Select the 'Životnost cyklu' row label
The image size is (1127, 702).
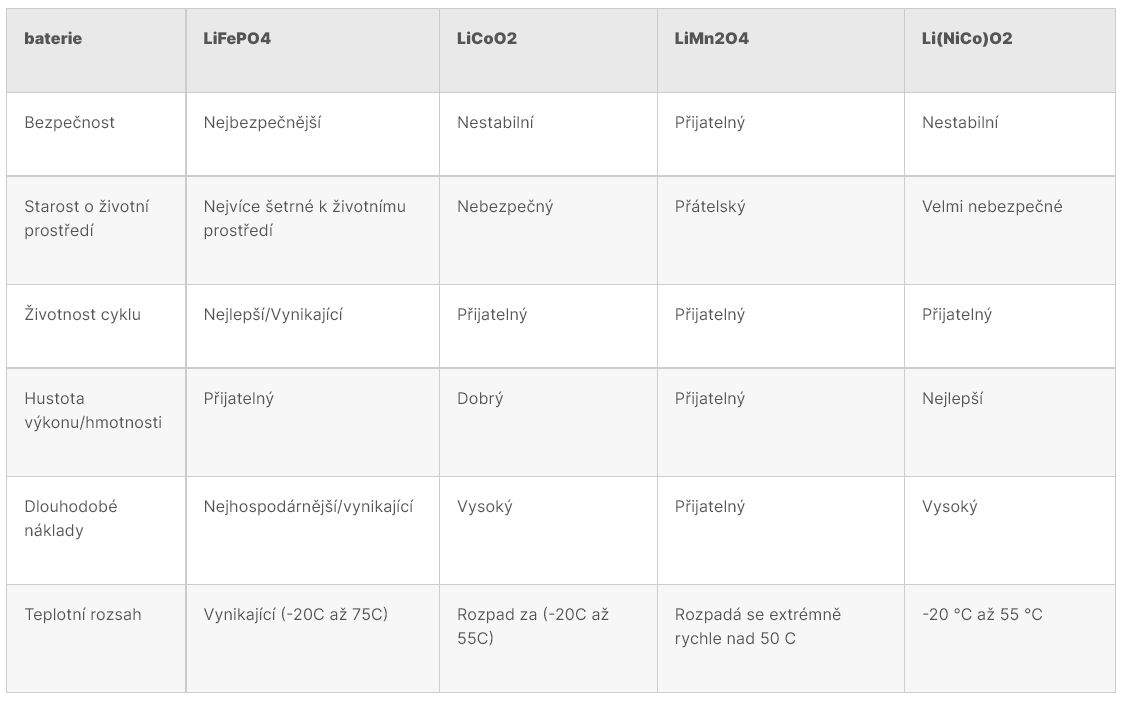[82, 315]
